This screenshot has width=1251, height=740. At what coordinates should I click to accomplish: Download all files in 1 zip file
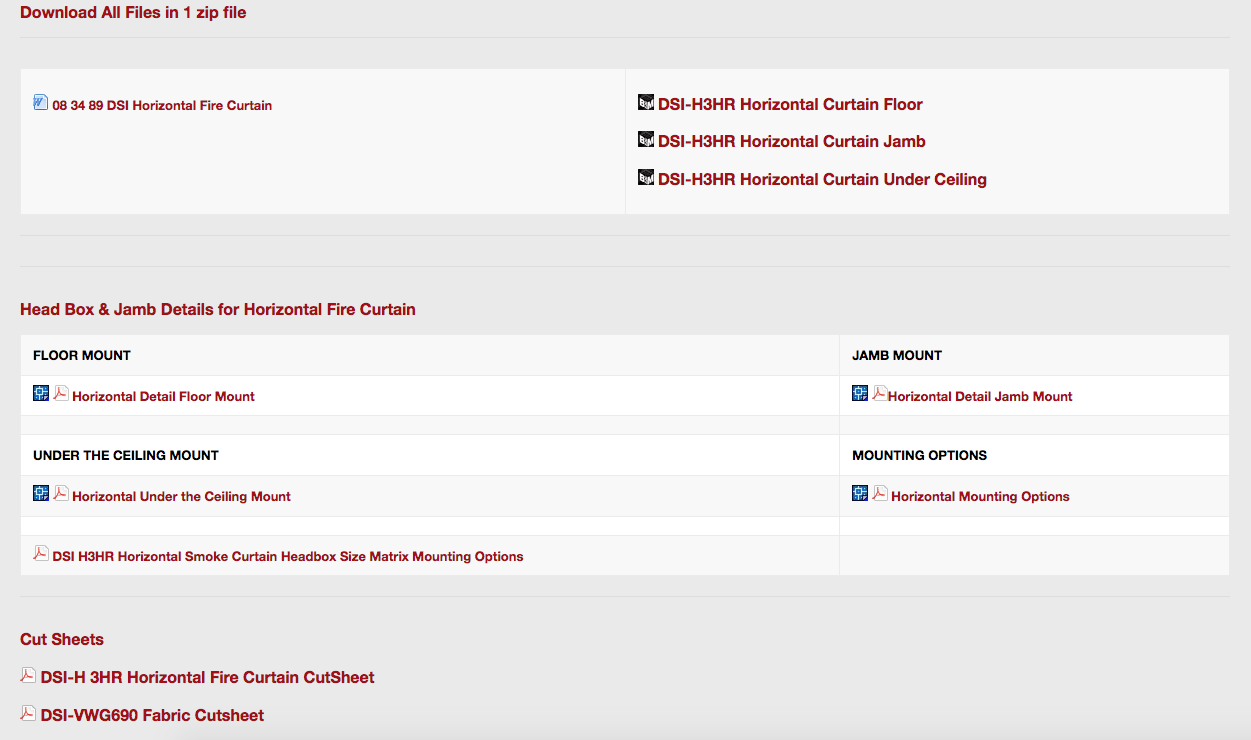point(133,13)
